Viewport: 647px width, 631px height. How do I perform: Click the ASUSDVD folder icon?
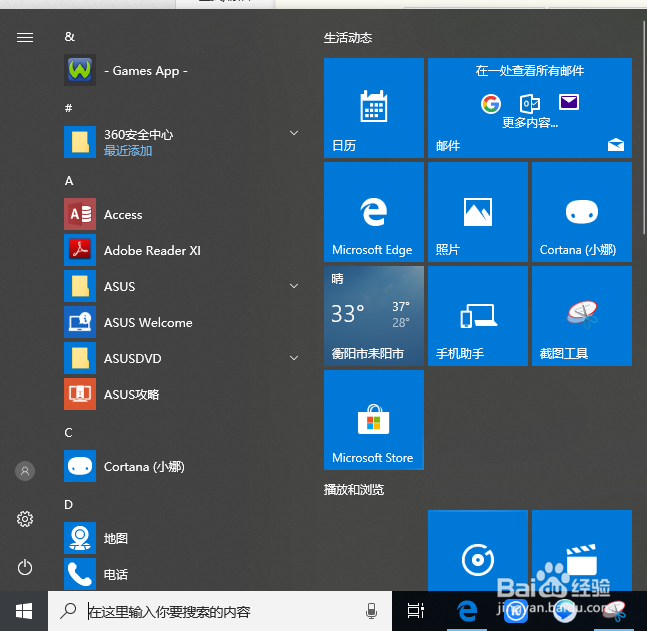coord(80,358)
